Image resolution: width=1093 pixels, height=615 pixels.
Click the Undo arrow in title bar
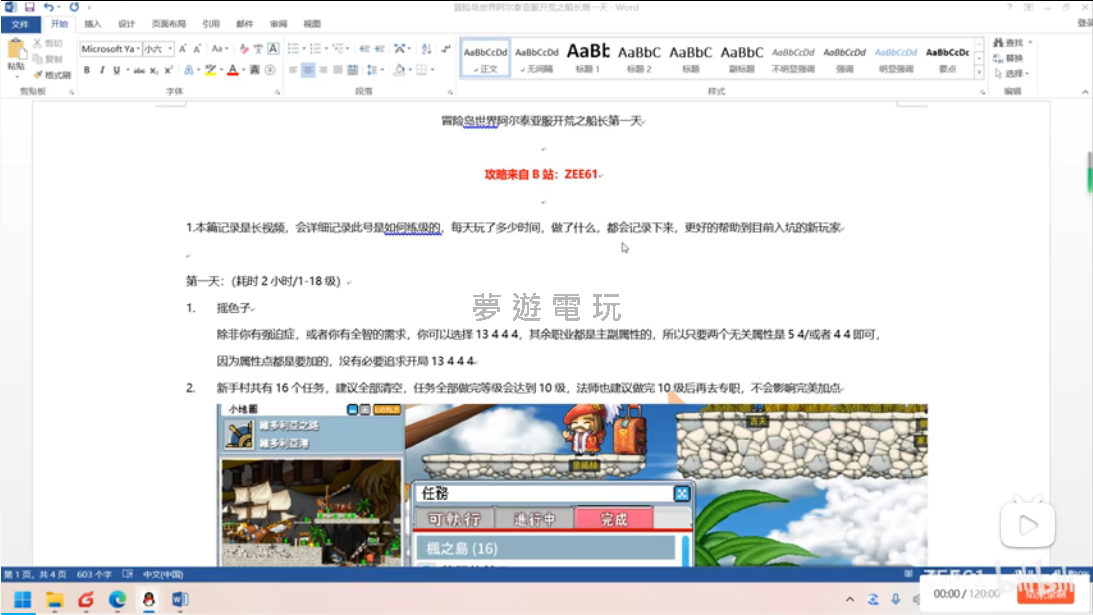tap(48, 7)
